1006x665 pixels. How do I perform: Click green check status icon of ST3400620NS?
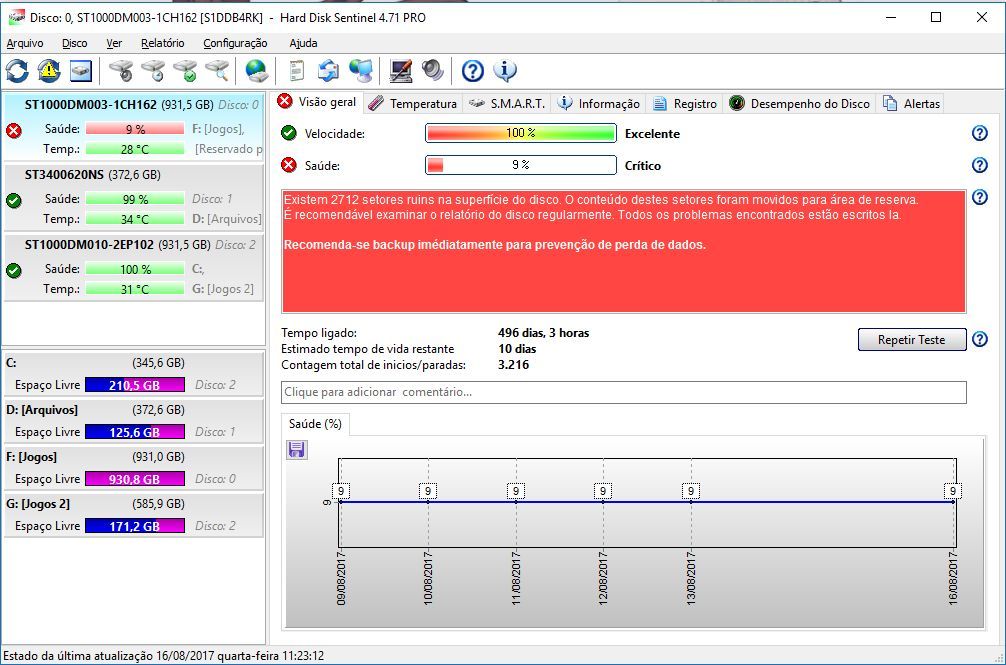tap(13, 200)
